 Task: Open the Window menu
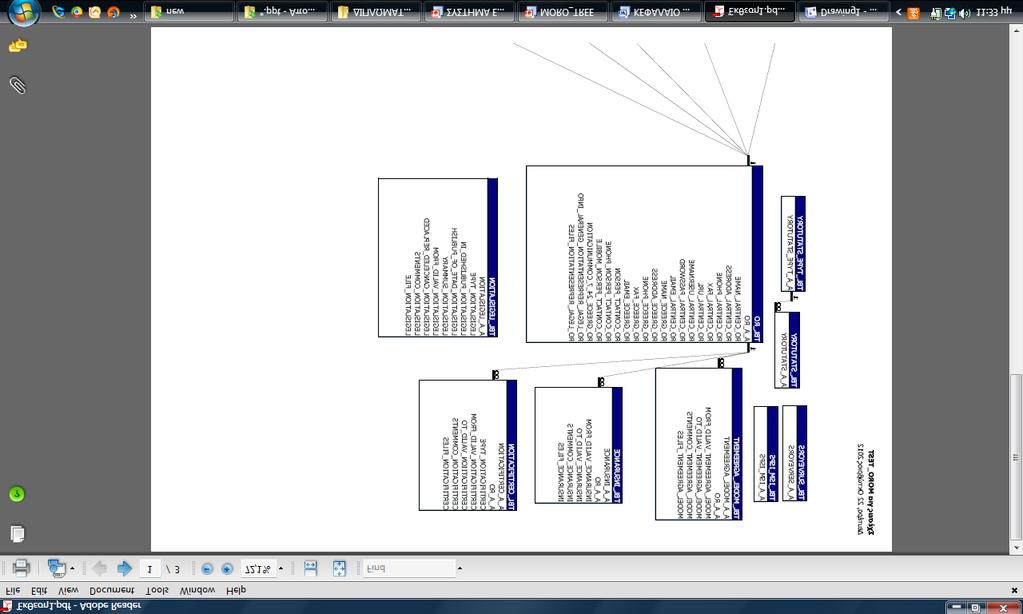197,590
